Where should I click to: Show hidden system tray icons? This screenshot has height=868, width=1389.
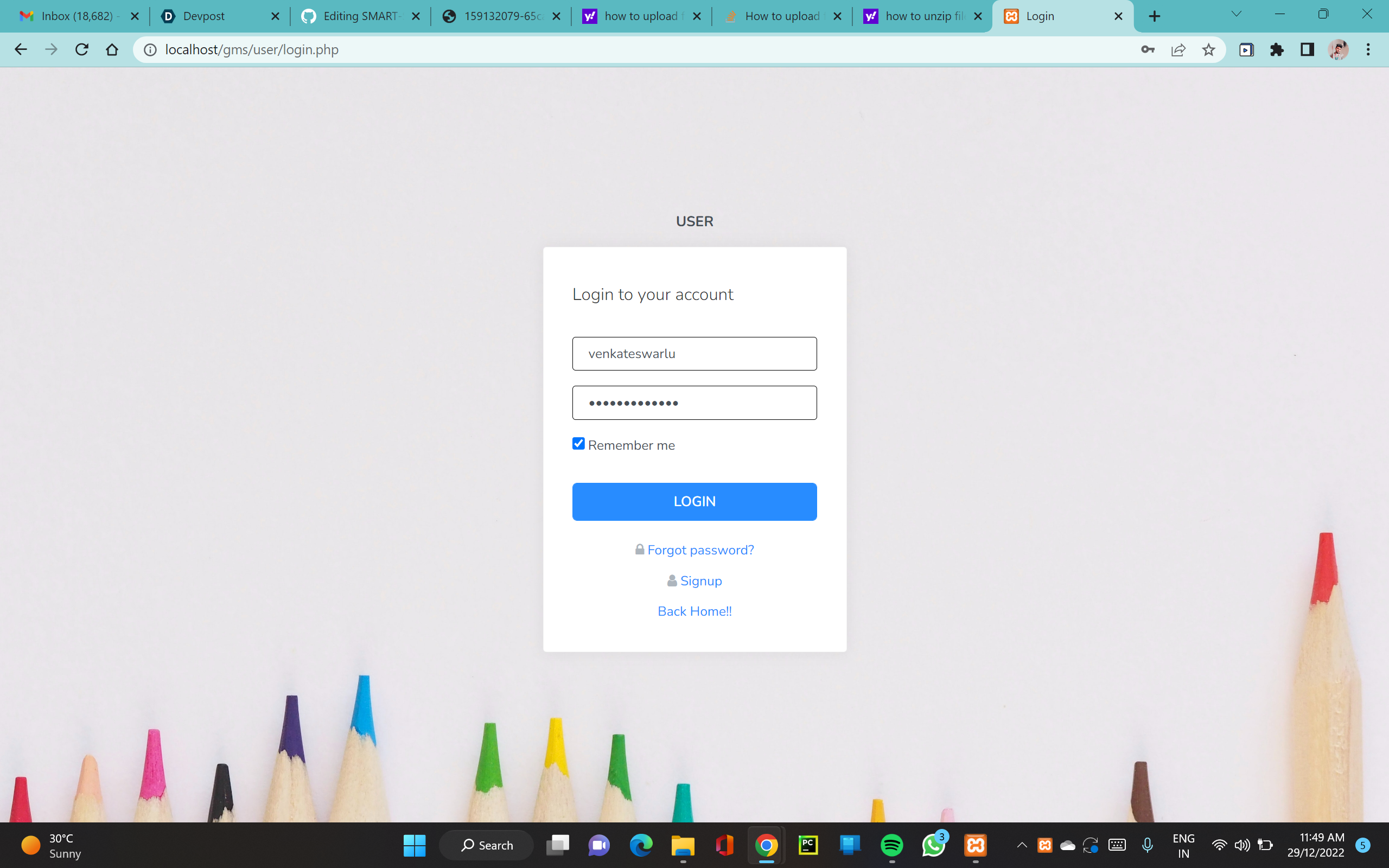tap(1022, 845)
